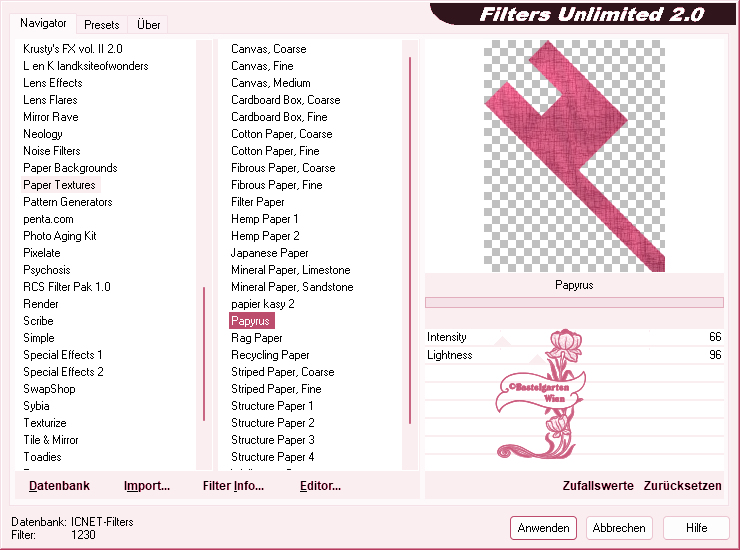Choose papier kasy 2 filter
The image size is (740, 550).
262,304
